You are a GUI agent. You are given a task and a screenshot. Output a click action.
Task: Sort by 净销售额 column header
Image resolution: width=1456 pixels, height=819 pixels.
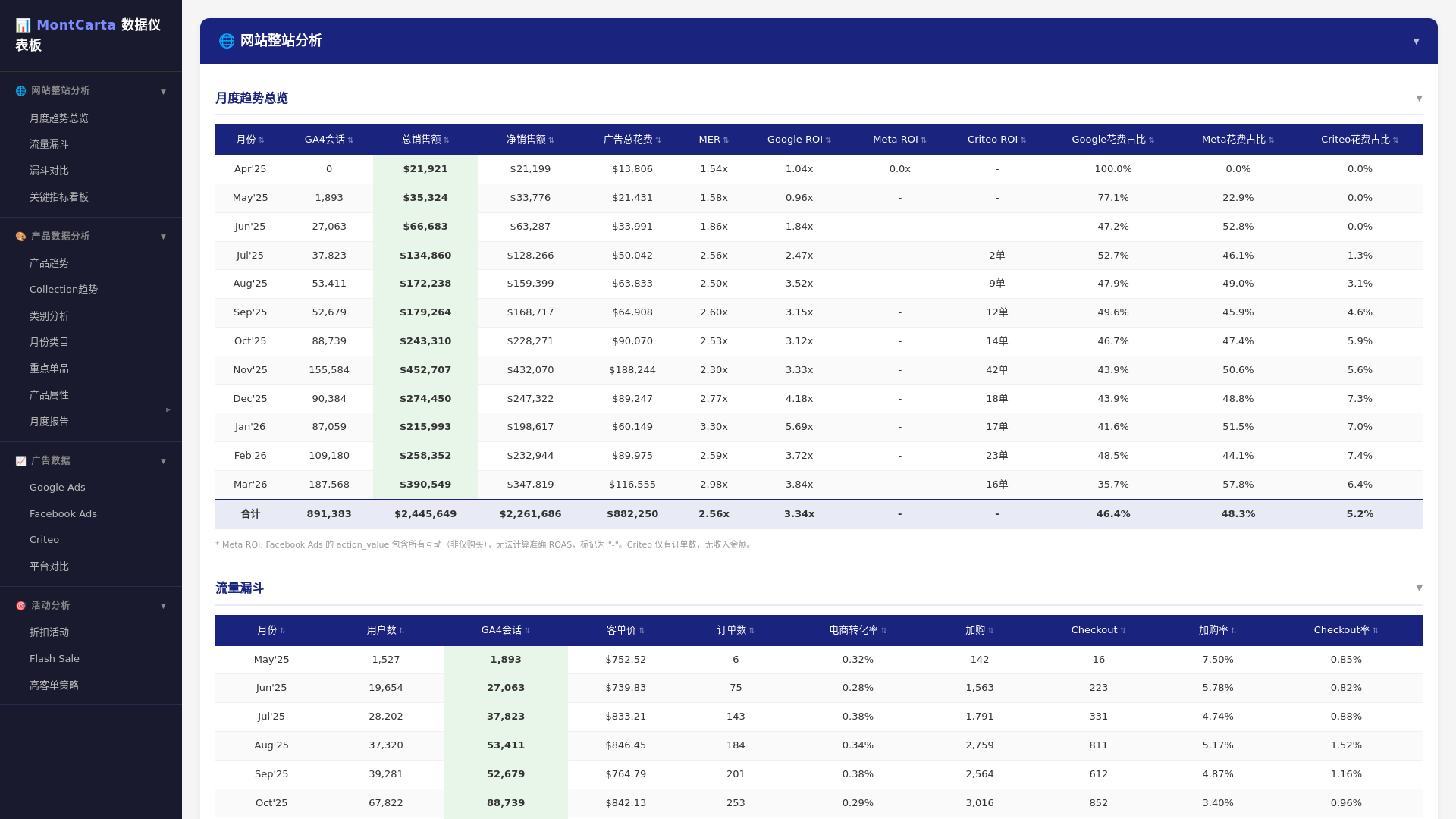point(530,140)
